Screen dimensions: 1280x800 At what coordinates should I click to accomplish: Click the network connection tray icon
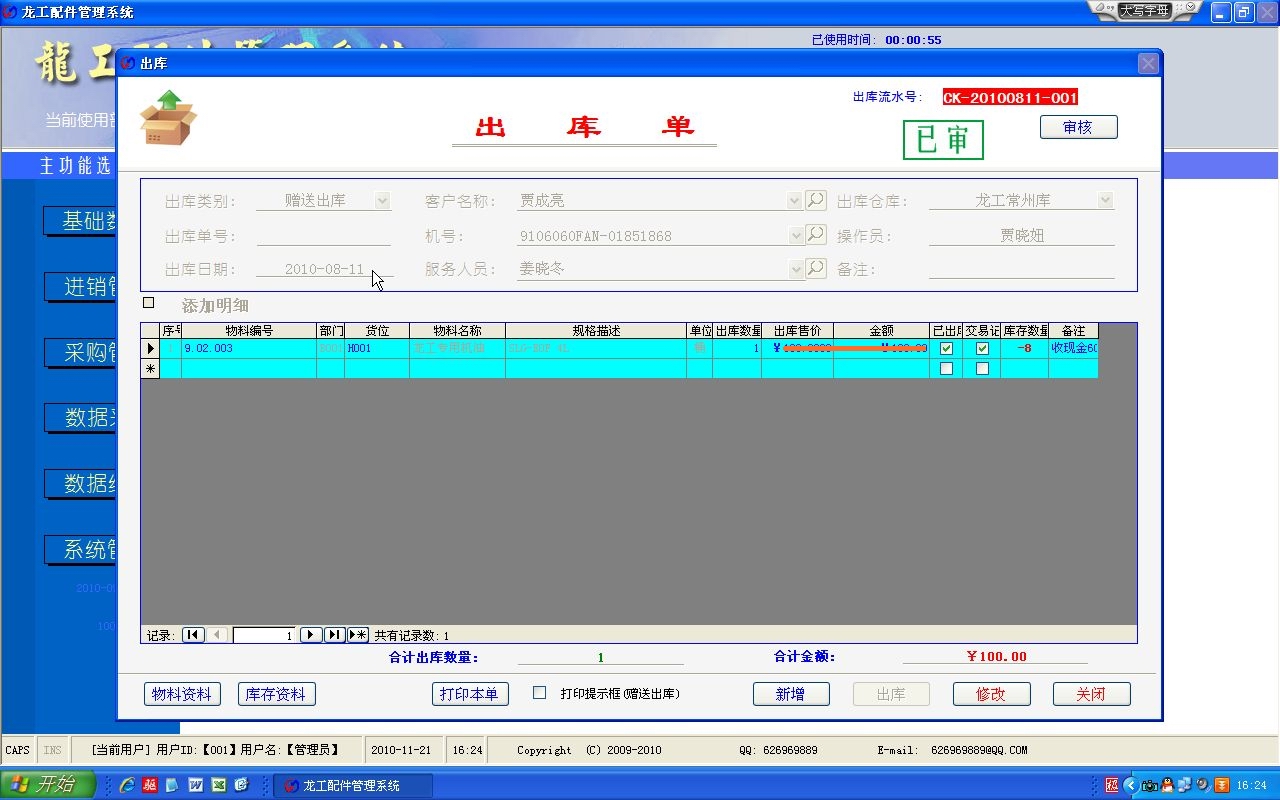point(1185,785)
